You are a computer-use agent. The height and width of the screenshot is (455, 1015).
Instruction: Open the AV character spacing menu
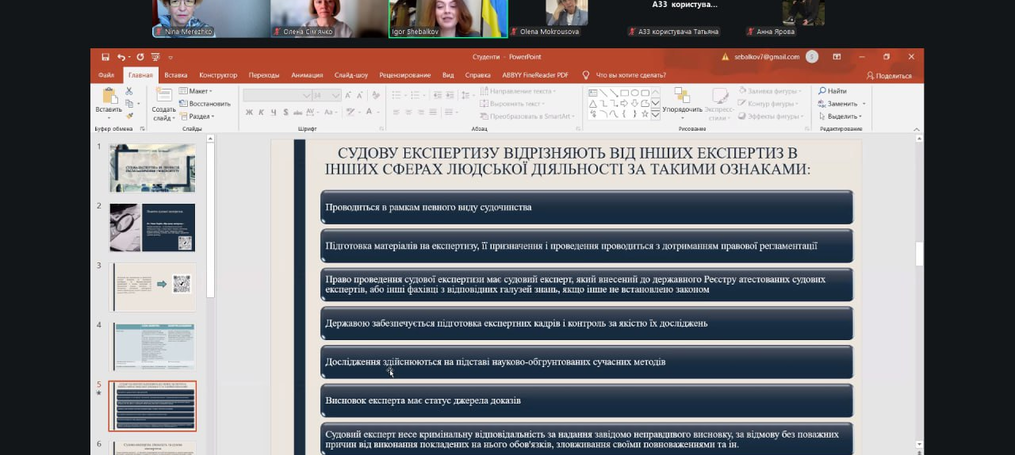tap(313, 113)
